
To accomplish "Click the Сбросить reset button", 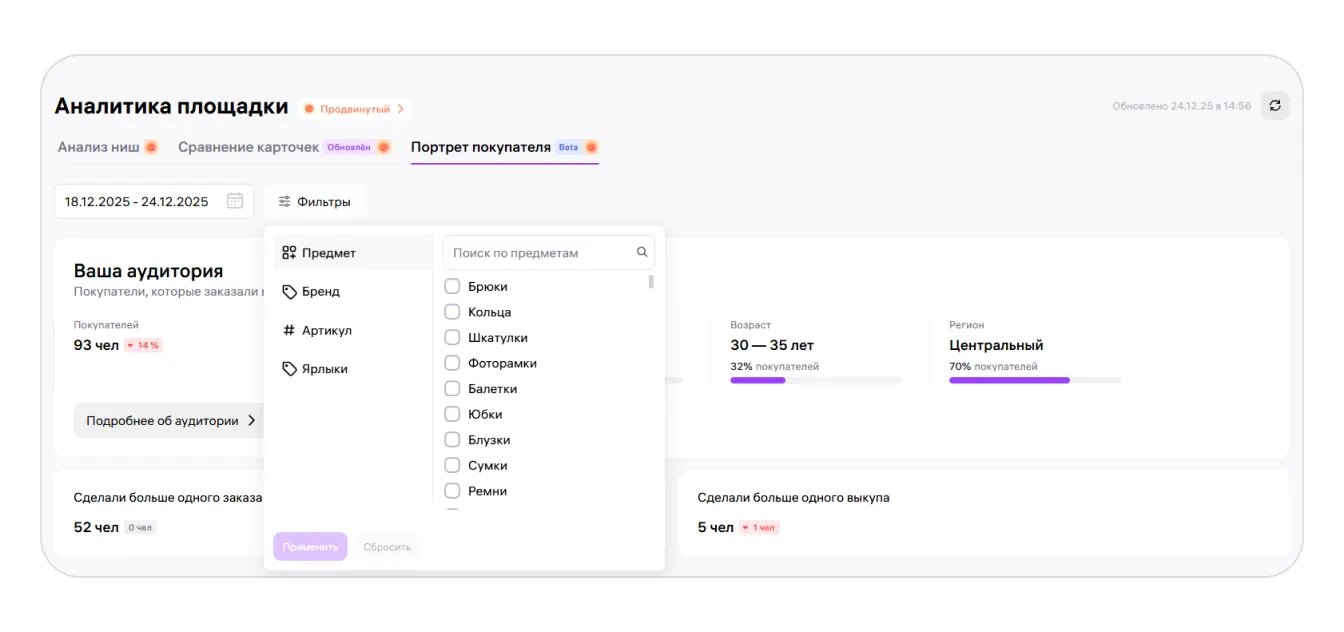I will point(387,547).
